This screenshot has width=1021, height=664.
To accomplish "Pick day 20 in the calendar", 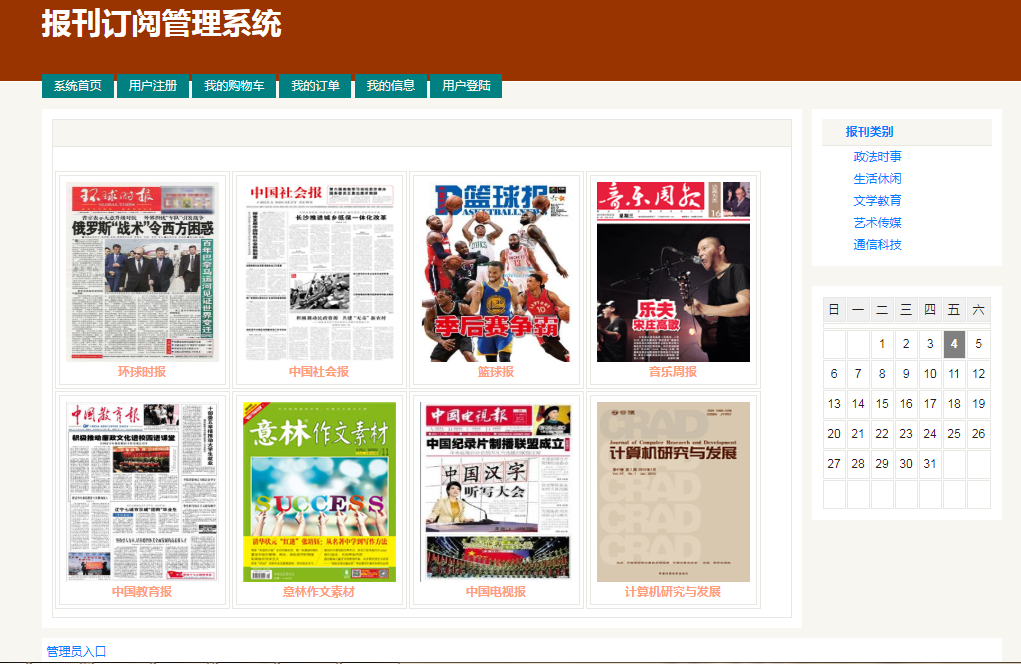I will (x=834, y=434).
